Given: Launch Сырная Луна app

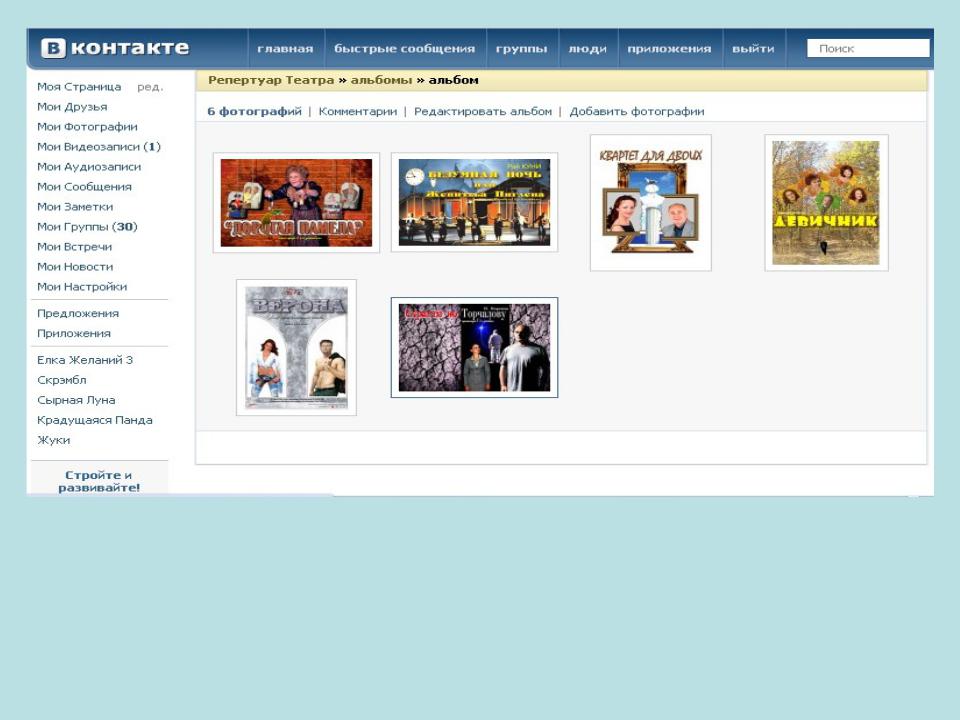Looking at the screenshot, I should pyautogui.click(x=76, y=400).
